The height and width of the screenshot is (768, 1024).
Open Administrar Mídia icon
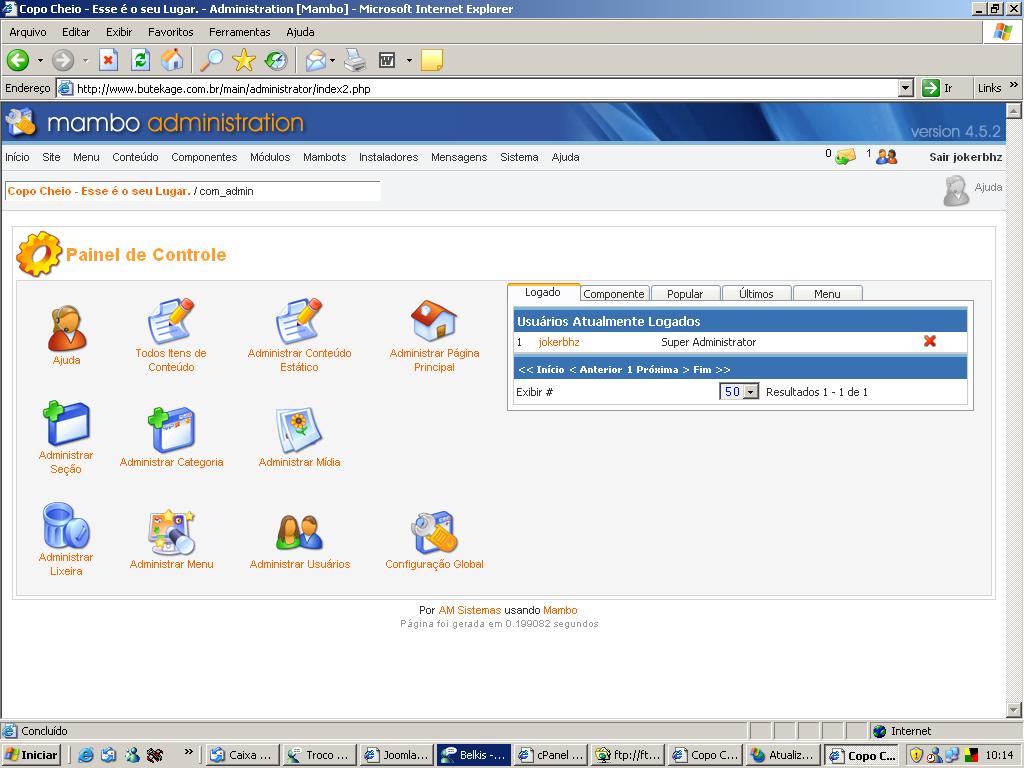(x=299, y=430)
